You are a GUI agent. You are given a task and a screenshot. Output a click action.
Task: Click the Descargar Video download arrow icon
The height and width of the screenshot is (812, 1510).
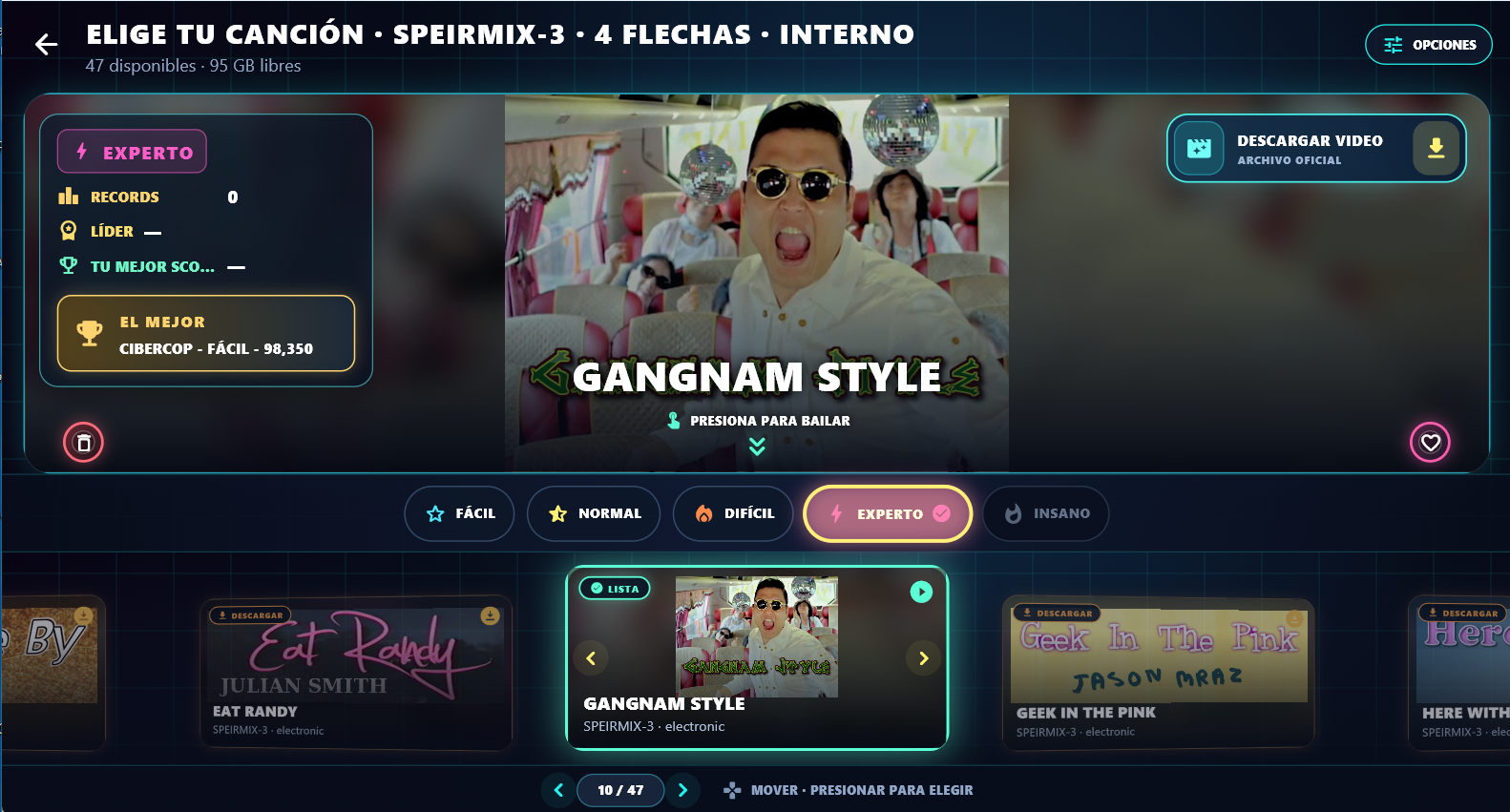1436,148
